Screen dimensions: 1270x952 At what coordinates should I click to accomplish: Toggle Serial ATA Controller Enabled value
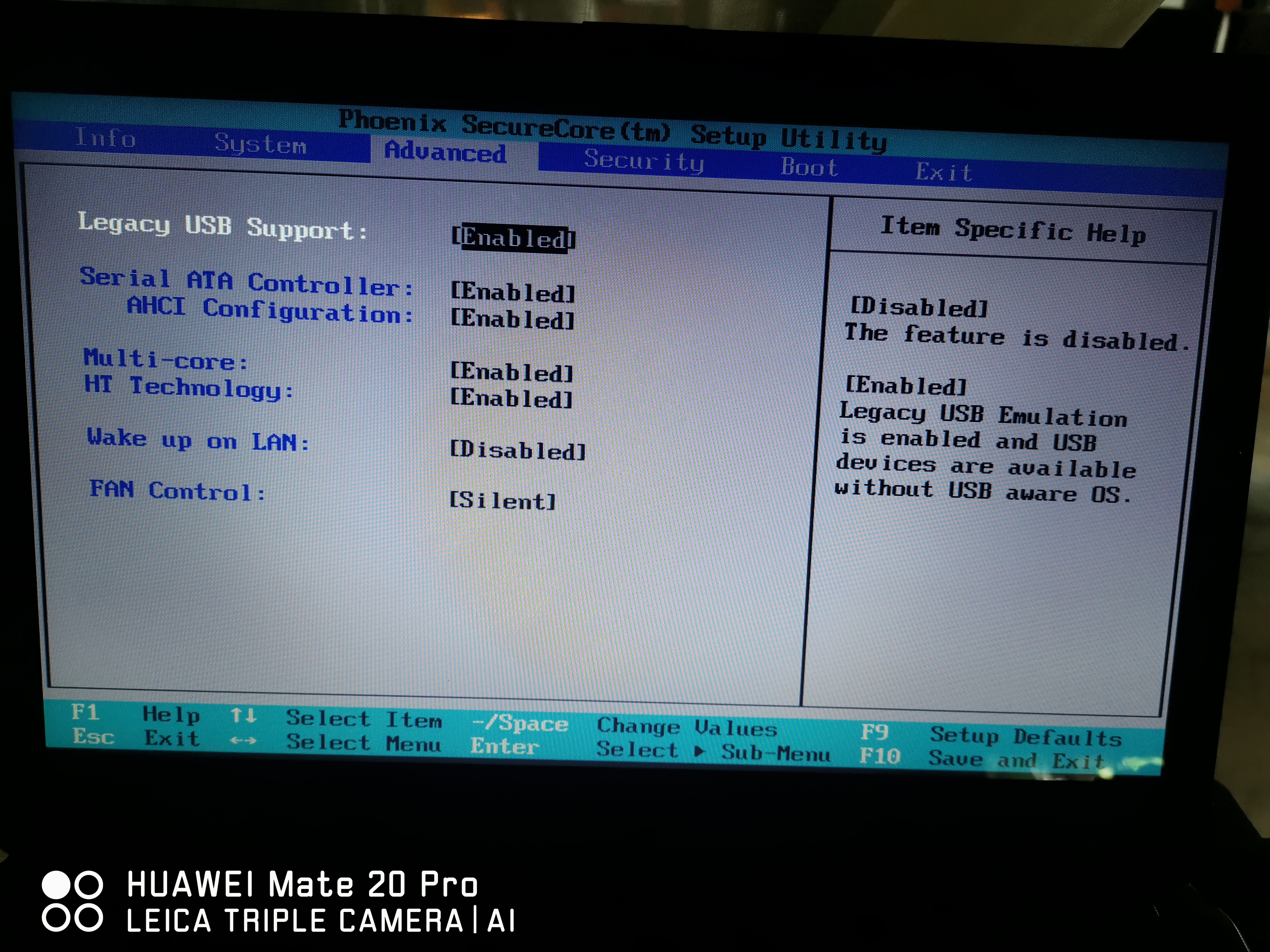[512, 293]
